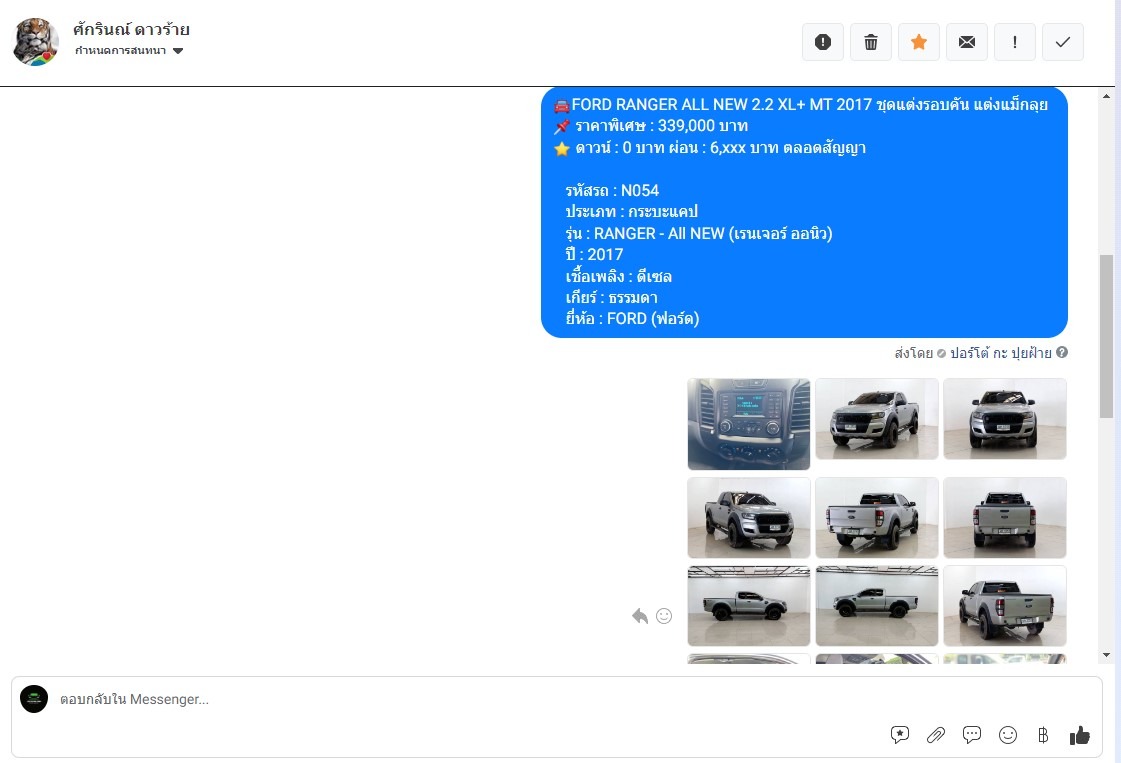Open the dashboard interior photo thumbnail

pos(749,424)
